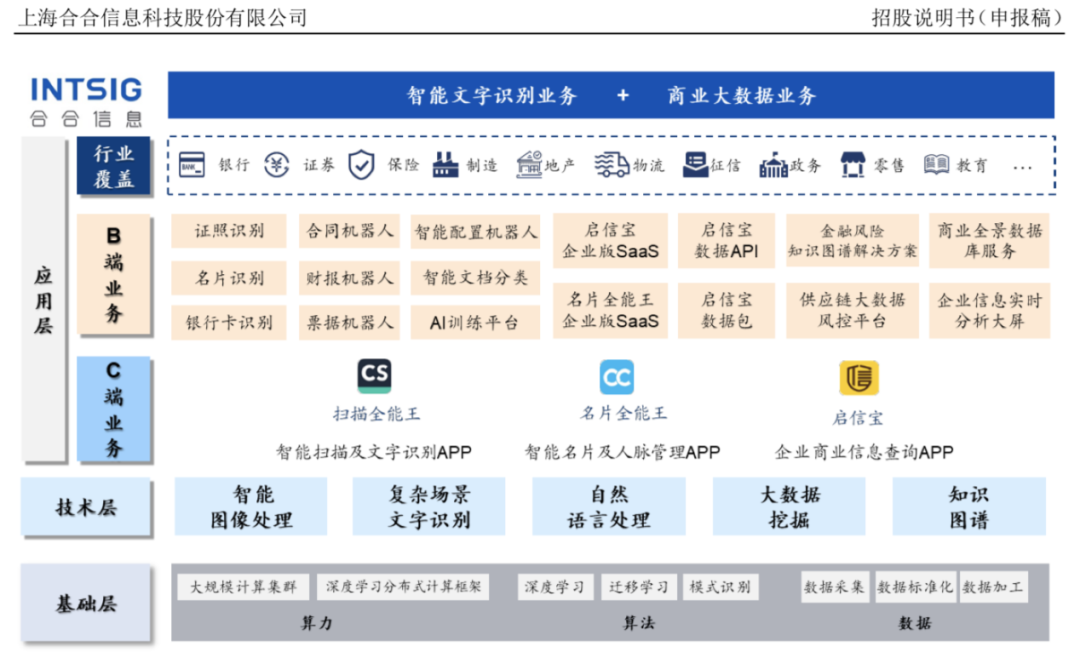1080x652 pixels.
Task: Click the yellow 启信宝 app icon
Action: coord(858,377)
